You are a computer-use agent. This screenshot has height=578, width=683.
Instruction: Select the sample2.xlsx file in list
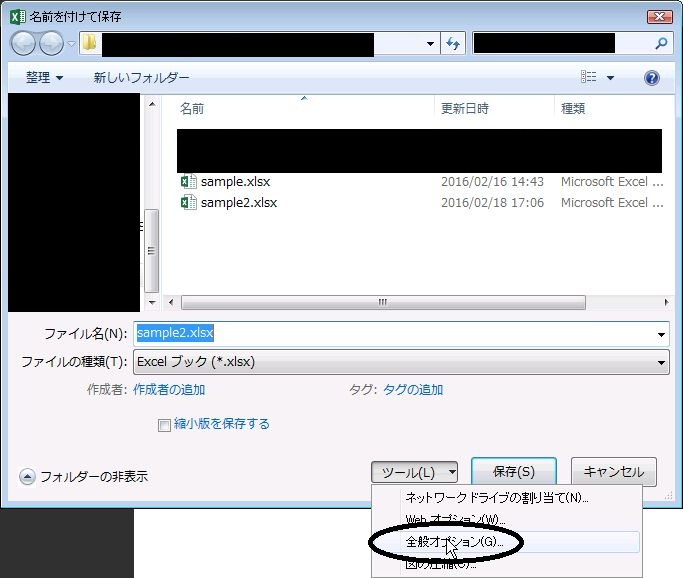tap(238, 202)
